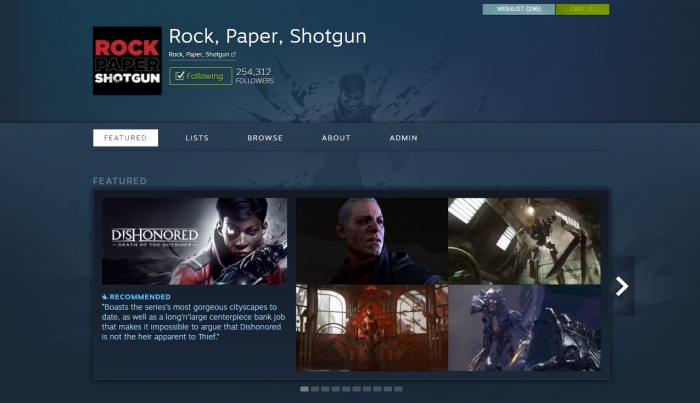Click the Rock, Paper, Shotgun page title
This screenshot has height=403, width=700.
point(267,37)
